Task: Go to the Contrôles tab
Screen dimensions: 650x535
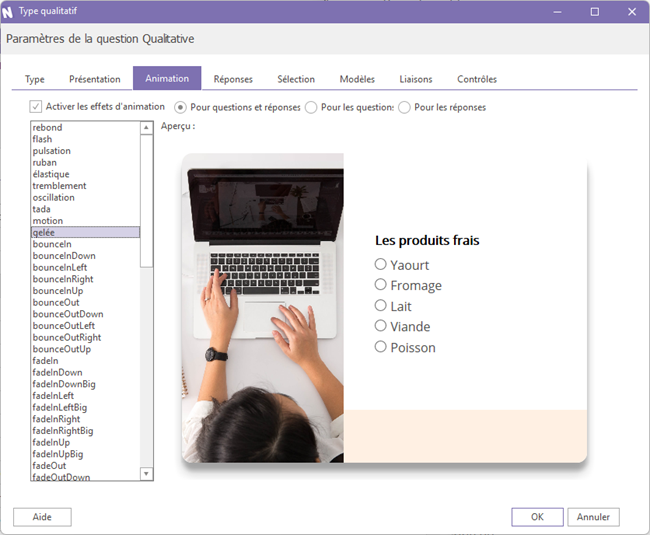Action: pos(477,79)
